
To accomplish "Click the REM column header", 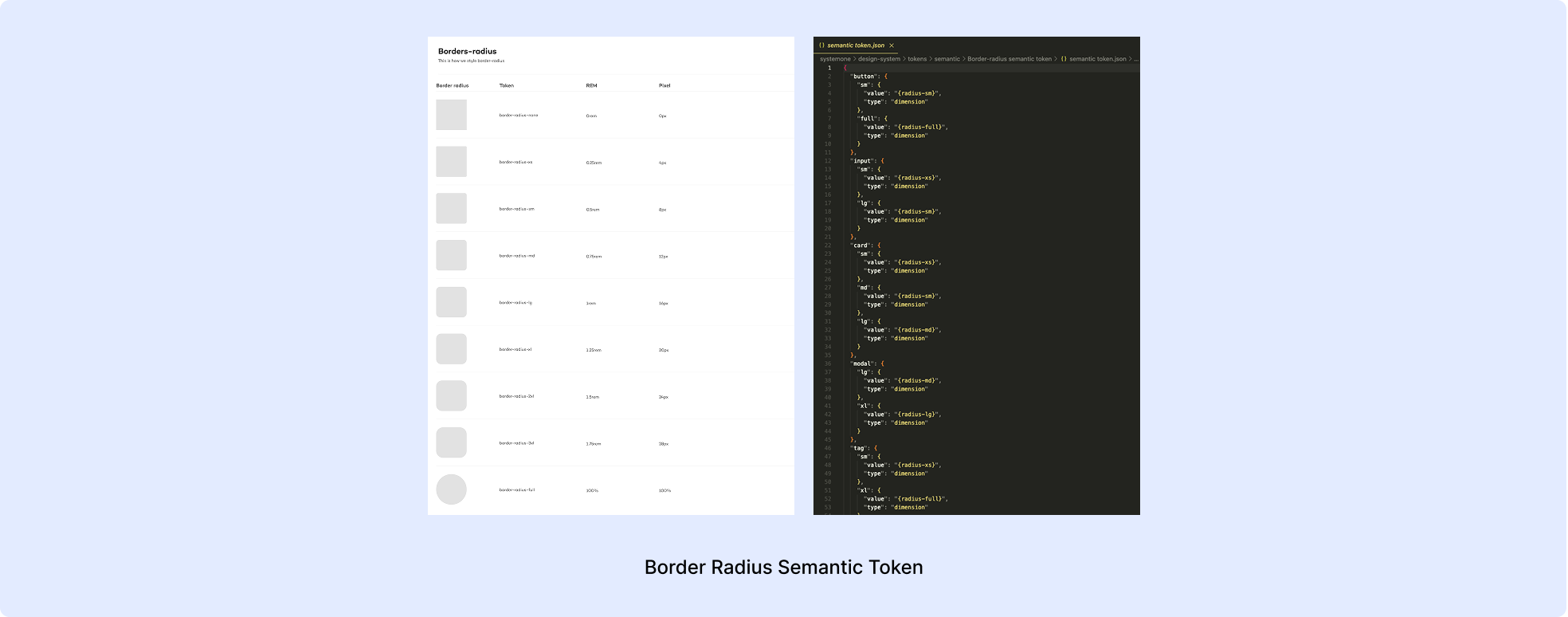I will point(591,85).
